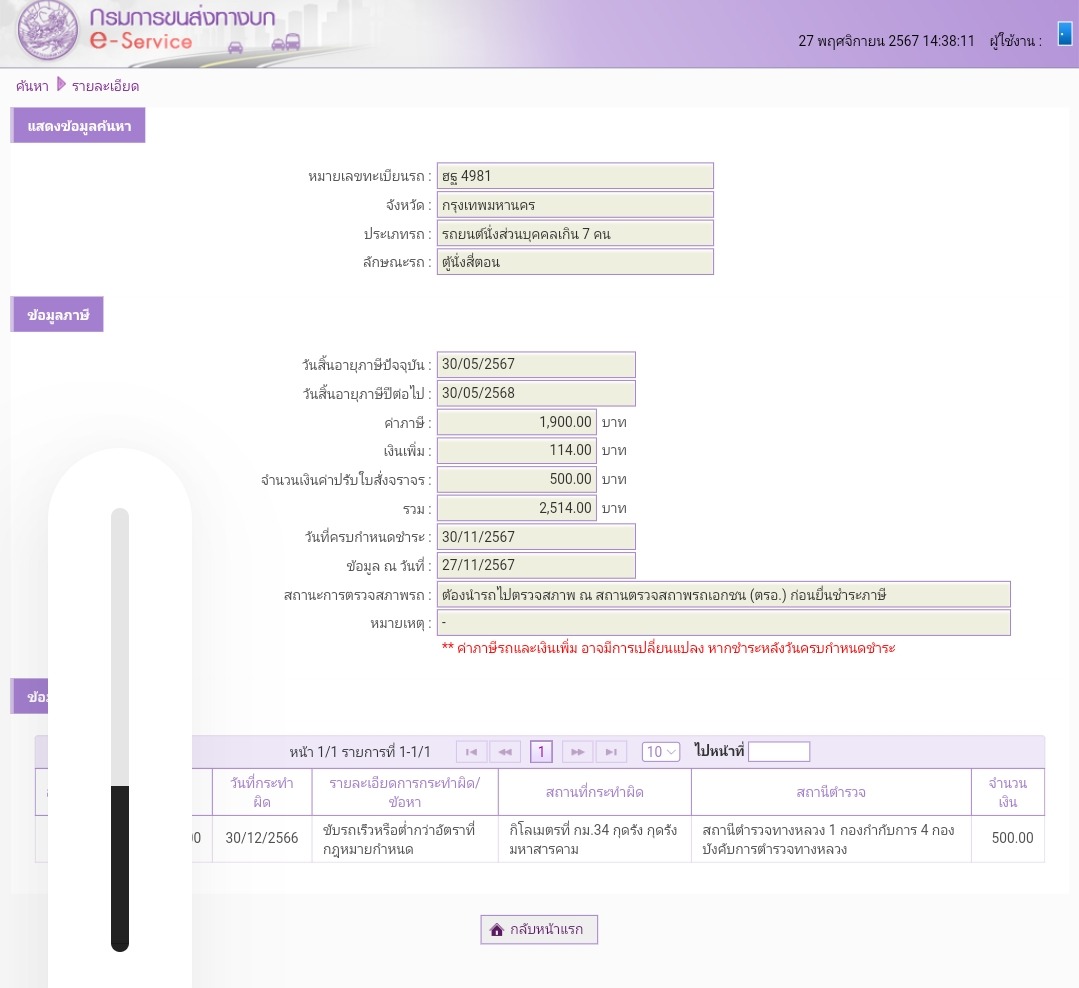1079x988 pixels.
Task: Click the vehicle style field ตู้นั่งสี่ตอน
Action: (575, 261)
